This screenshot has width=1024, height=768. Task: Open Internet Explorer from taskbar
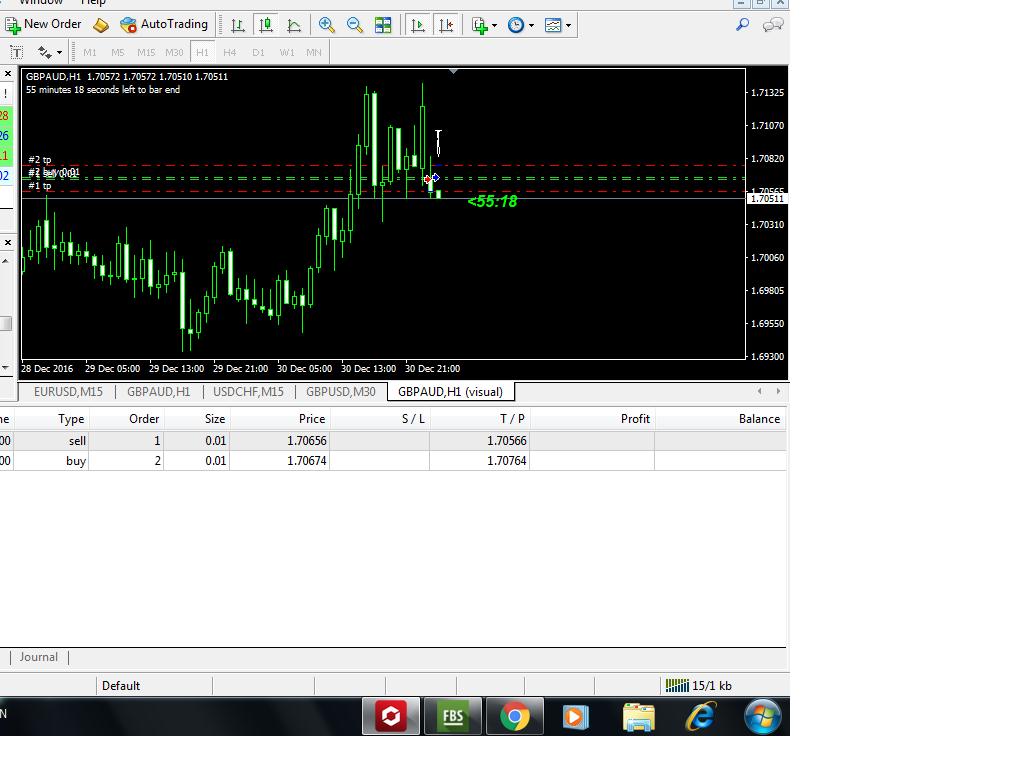[x=700, y=716]
